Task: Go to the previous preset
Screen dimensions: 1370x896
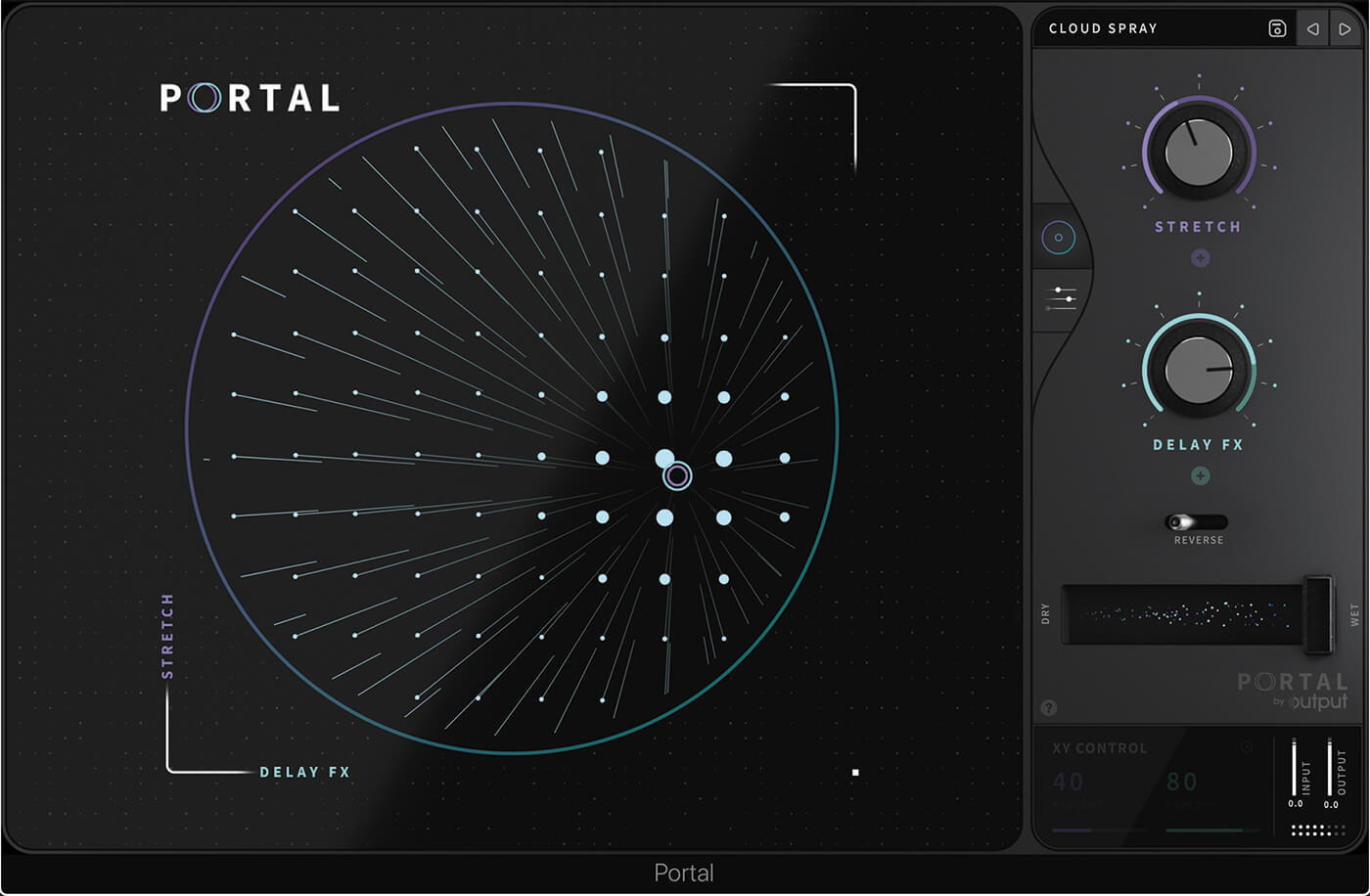Action: pyautogui.click(x=1312, y=28)
